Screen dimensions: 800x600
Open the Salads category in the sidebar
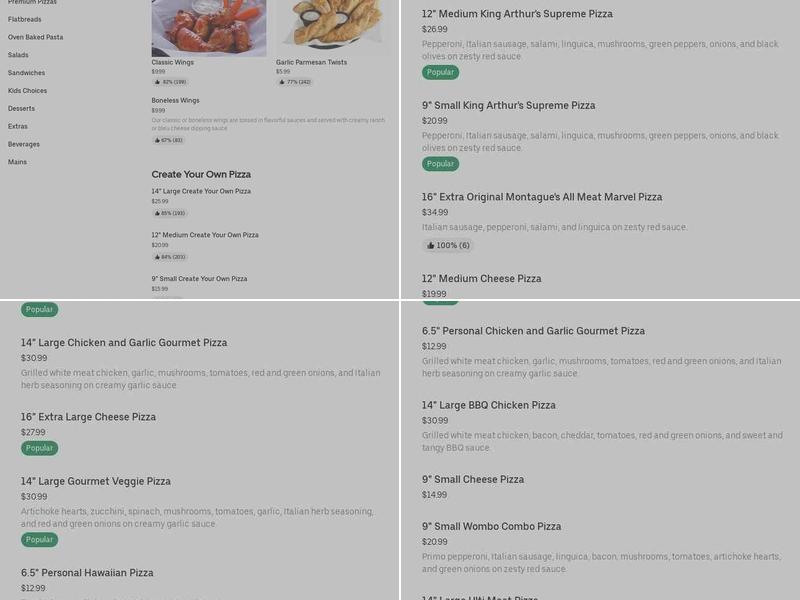(17, 54)
